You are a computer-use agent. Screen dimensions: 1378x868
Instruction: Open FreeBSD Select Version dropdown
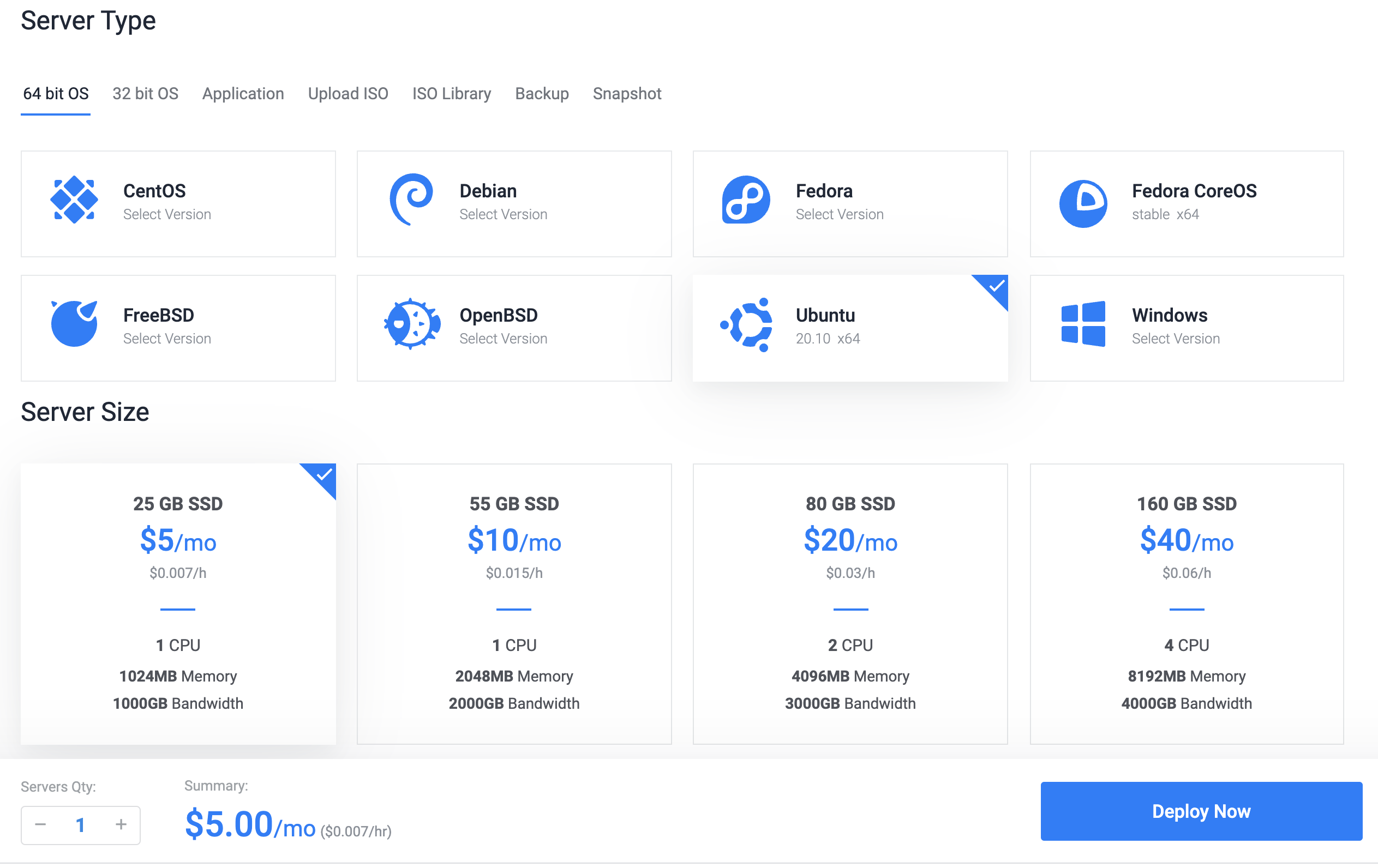click(x=167, y=339)
